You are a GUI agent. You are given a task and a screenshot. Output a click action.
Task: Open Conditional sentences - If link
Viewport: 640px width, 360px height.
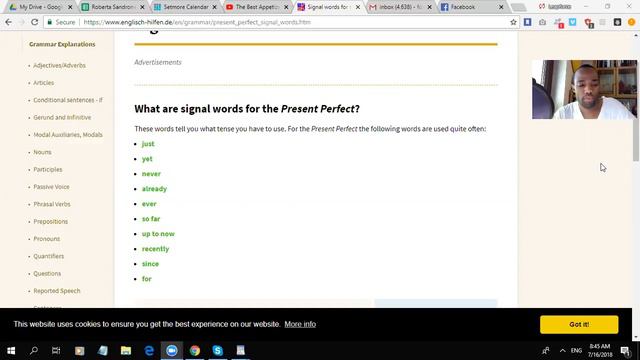68,100
